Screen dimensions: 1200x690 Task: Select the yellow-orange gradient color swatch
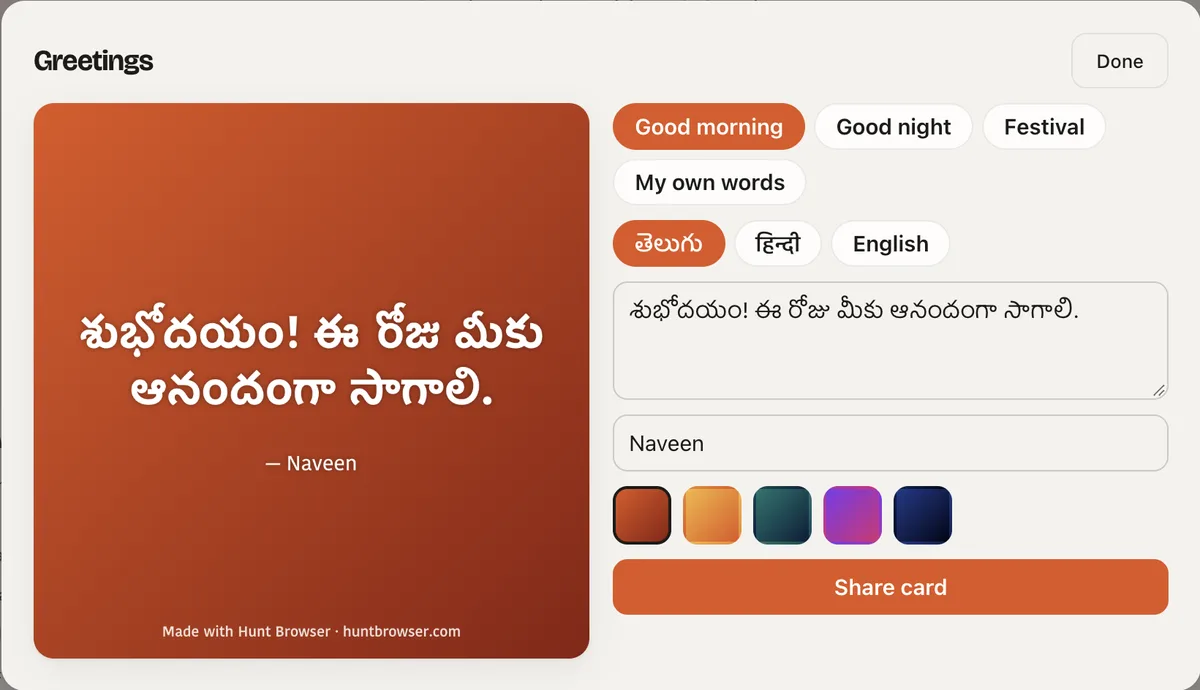click(x=712, y=515)
